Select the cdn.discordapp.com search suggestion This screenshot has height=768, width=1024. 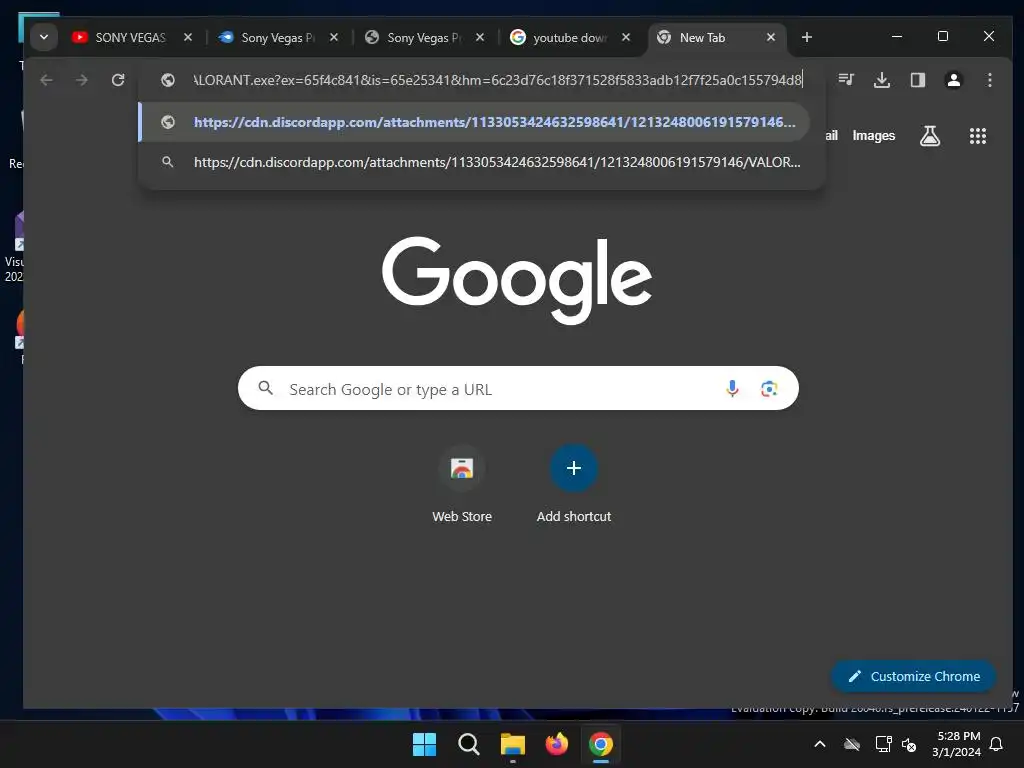tap(475, 162)
